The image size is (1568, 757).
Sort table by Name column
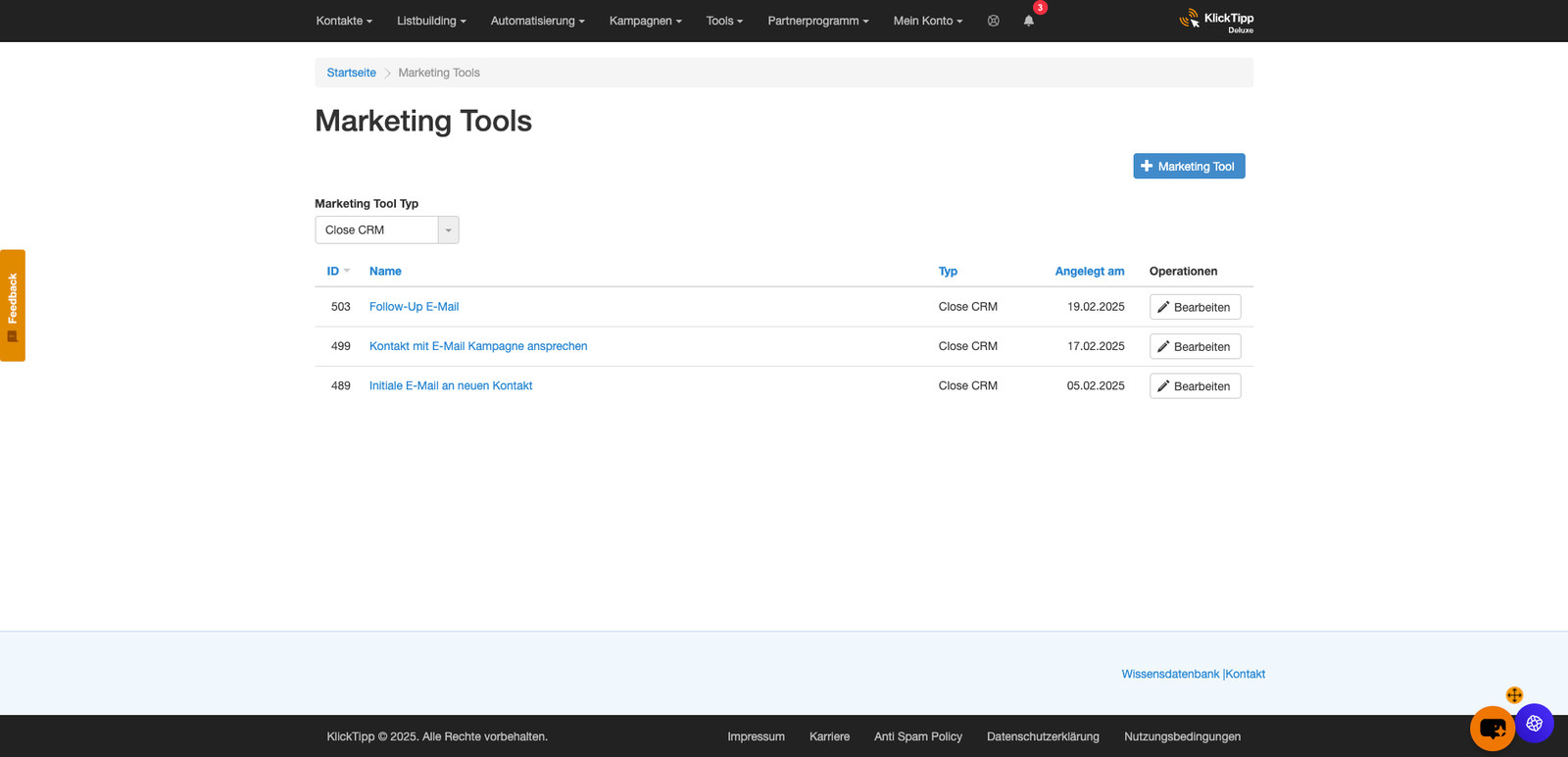point(385,271)
